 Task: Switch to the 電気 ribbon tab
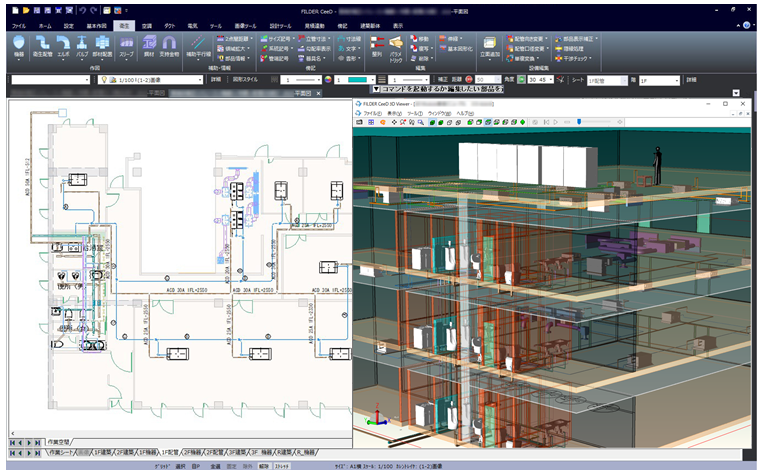coord(194,23)
